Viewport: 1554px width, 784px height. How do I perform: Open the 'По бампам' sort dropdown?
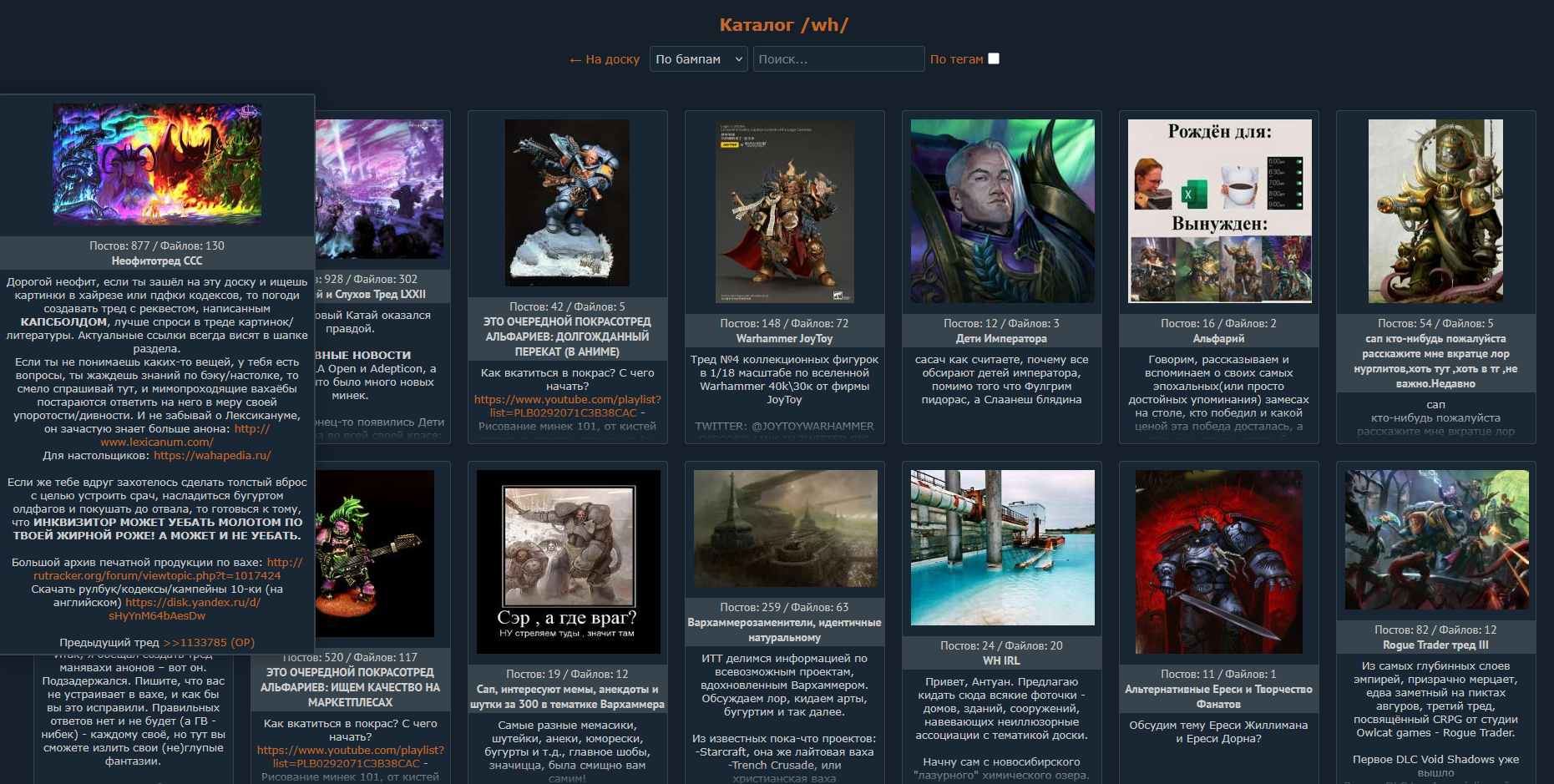[699, 59]
